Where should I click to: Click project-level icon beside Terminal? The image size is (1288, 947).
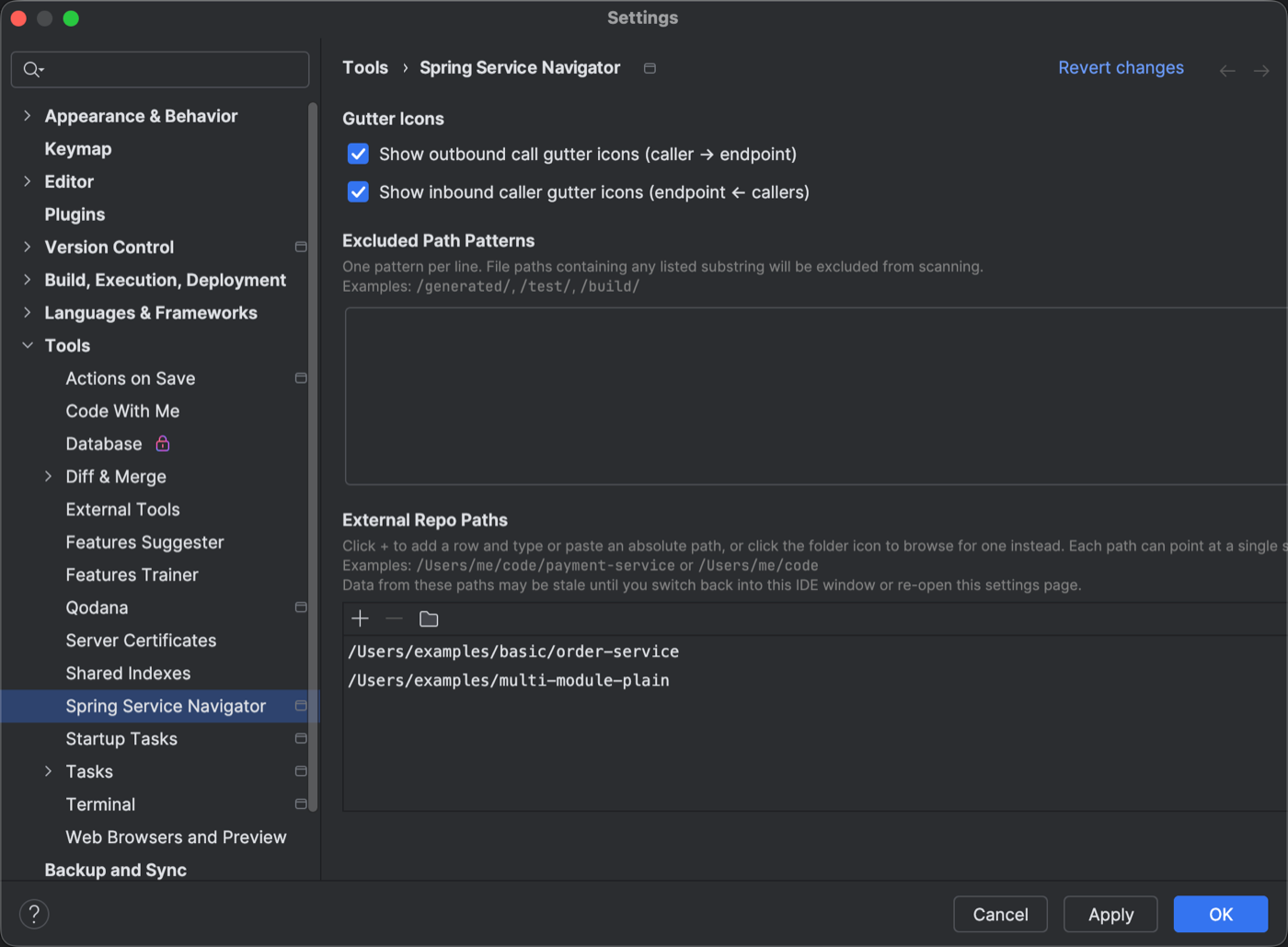click(301, 804)
